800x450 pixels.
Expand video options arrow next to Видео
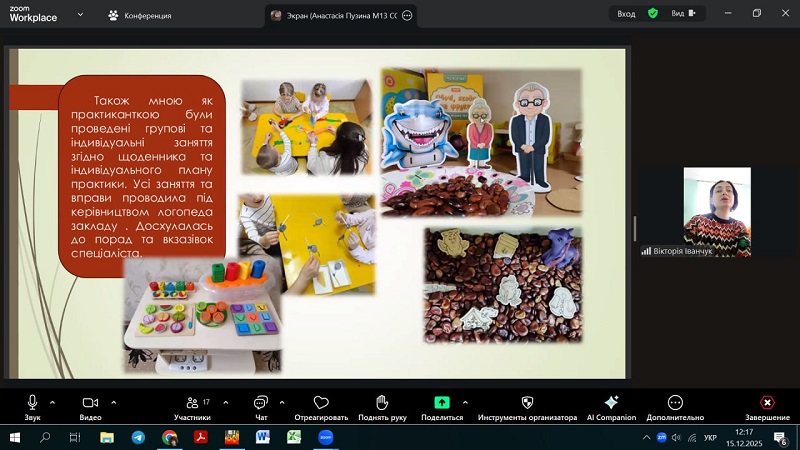click(x=113, y=402)
